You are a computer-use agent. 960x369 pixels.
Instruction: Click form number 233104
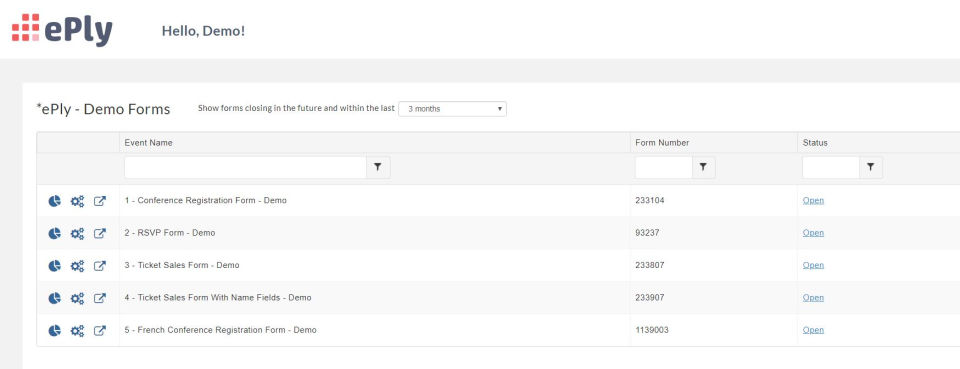(650, 200)
